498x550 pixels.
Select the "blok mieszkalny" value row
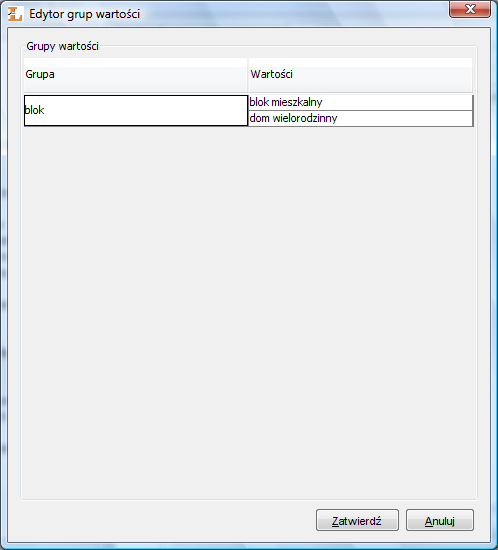(x=361, y=102)
